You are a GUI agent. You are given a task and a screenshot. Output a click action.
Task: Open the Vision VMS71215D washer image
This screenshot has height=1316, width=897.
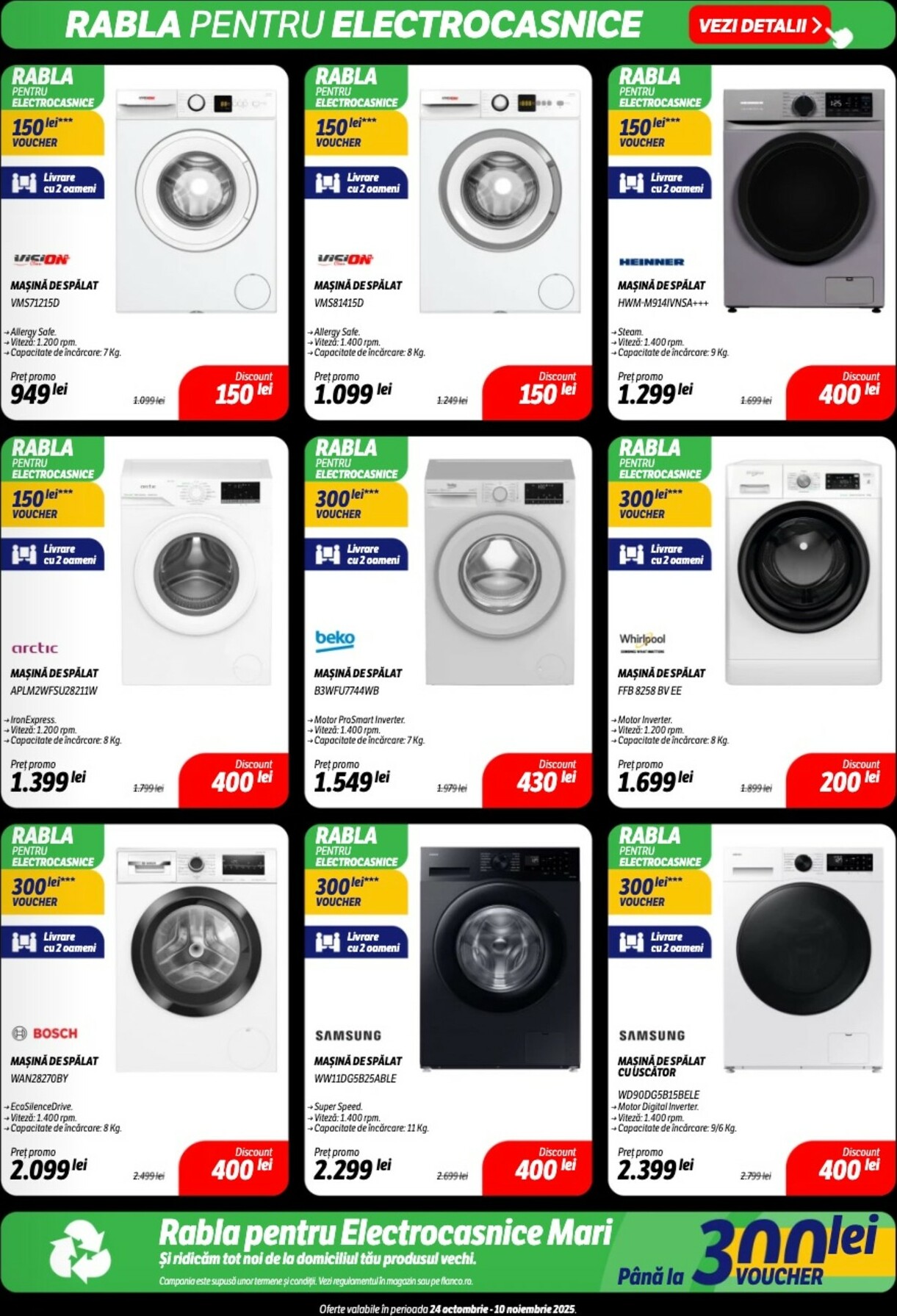(x=196, y=201)
